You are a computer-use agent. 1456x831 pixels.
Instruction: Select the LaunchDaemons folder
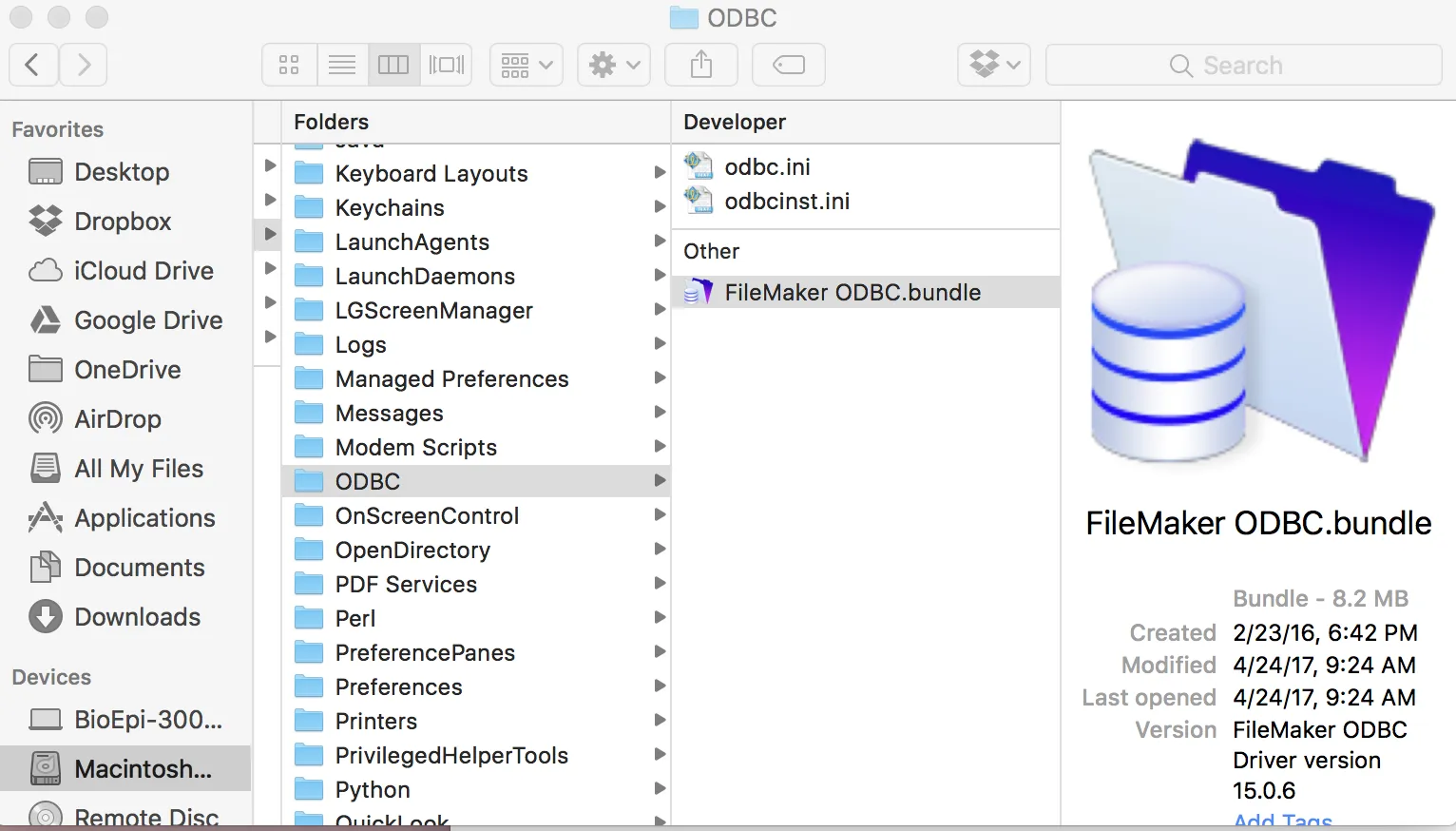(x=476, y=277)
